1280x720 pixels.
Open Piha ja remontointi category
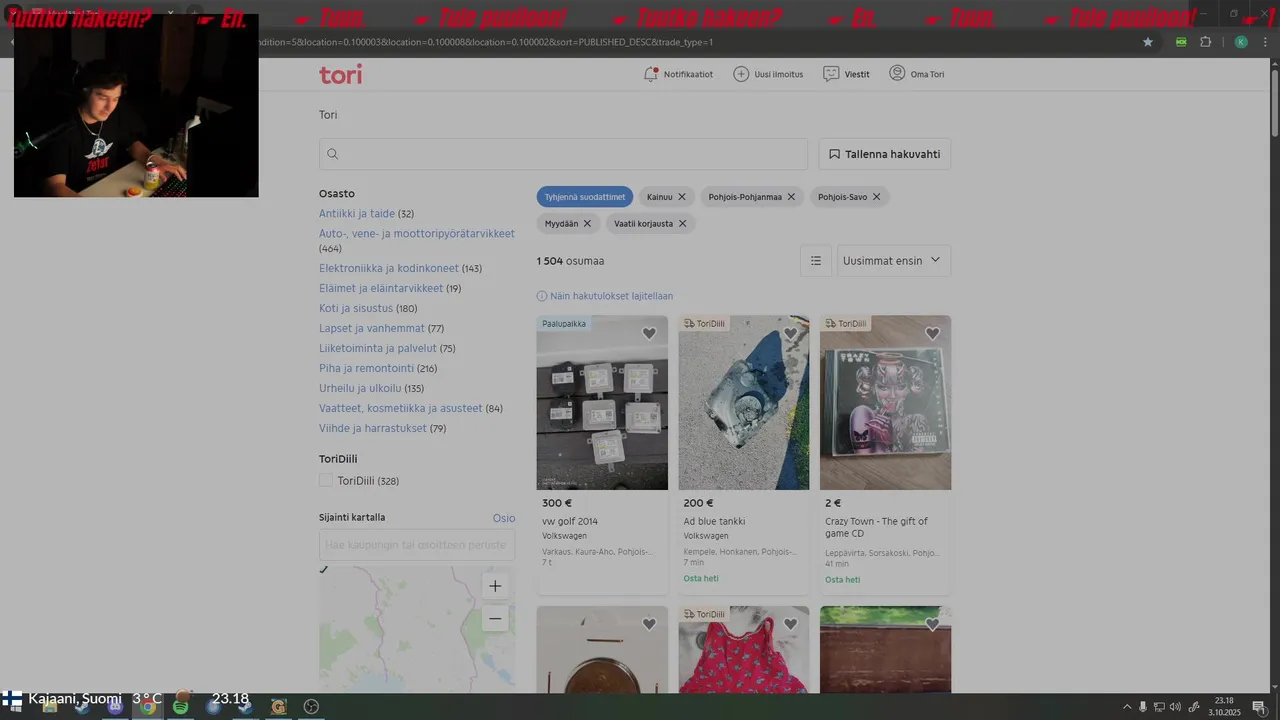tap(366, 368)
